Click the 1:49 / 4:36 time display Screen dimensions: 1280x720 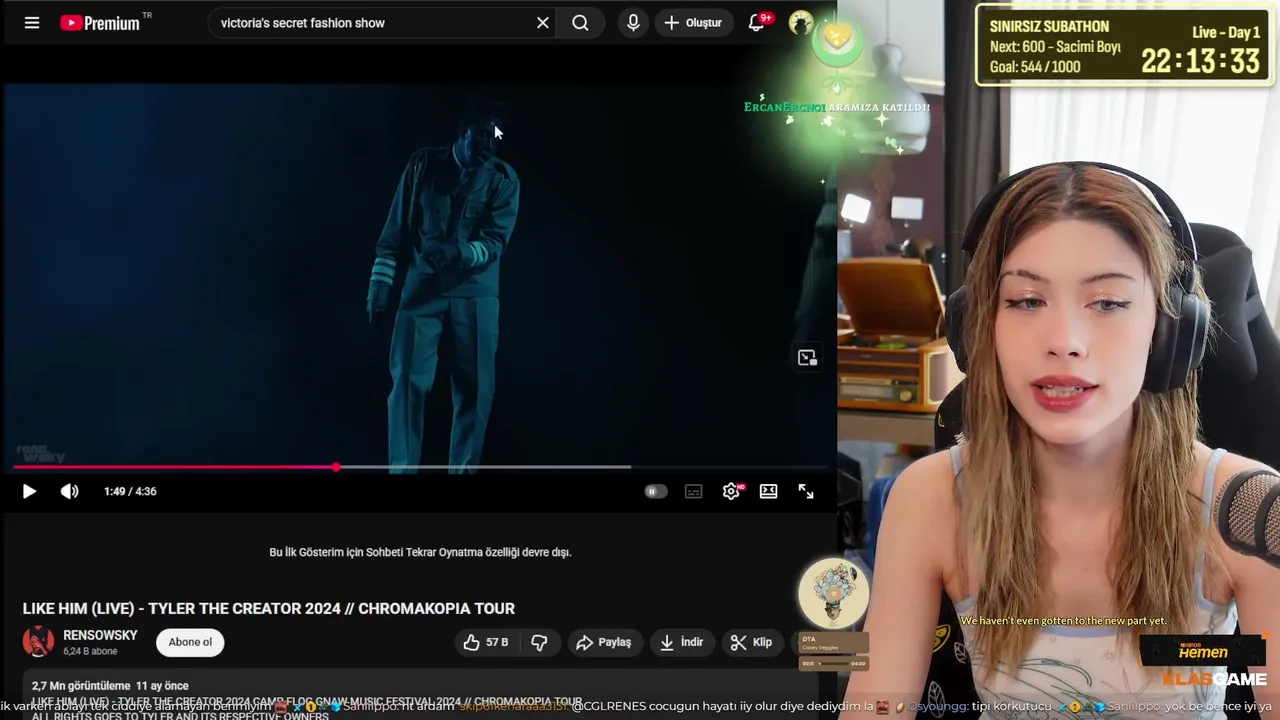click(x=130, y=491)
